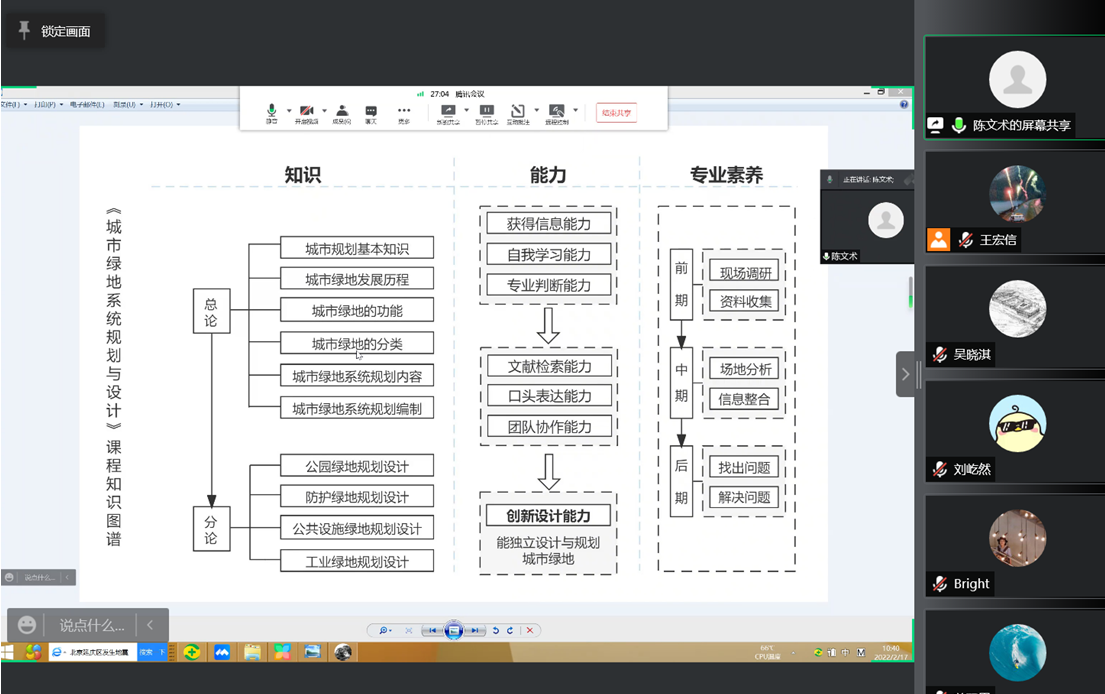Click the 说点什么 chat input
The image size is (1105, 694).
pos(91,625)
